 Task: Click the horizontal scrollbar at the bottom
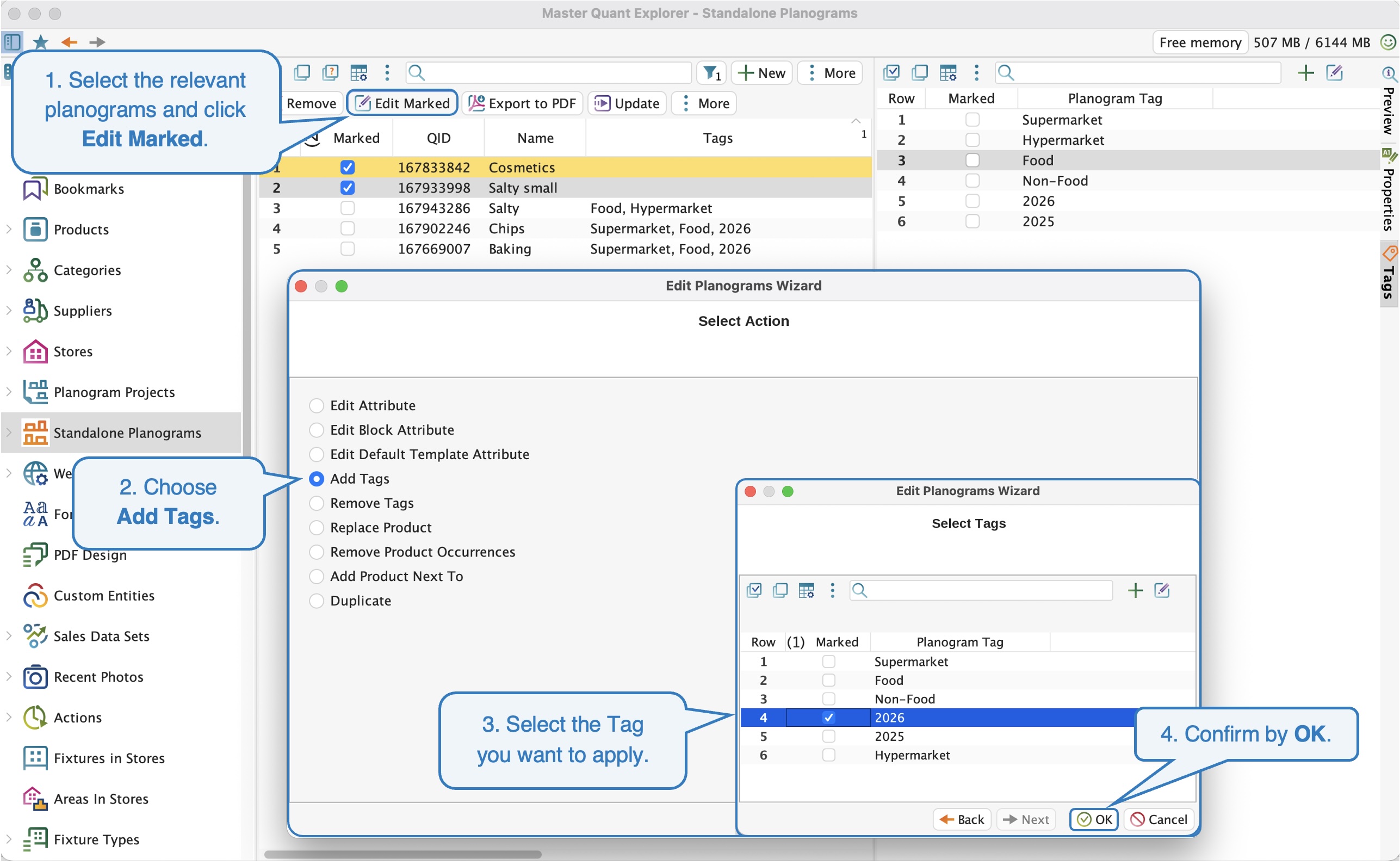pos(402,854)
